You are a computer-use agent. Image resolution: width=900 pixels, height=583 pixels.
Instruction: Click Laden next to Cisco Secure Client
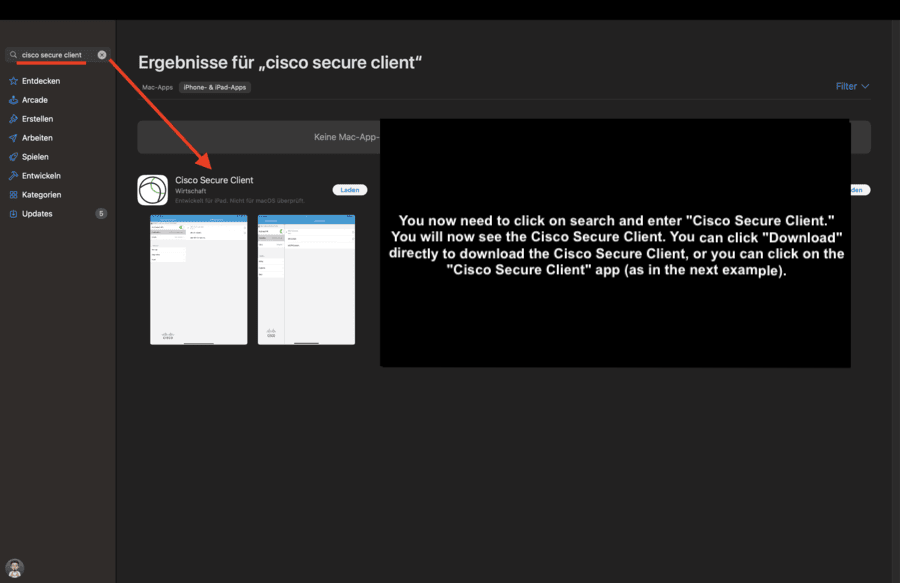click(x=350, y=190)
